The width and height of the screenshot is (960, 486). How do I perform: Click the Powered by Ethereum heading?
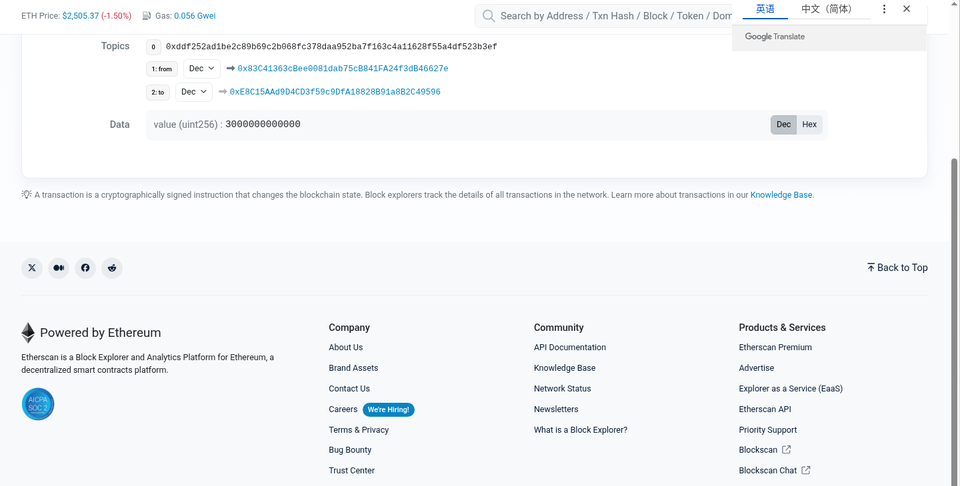click(x=100, y=333)
